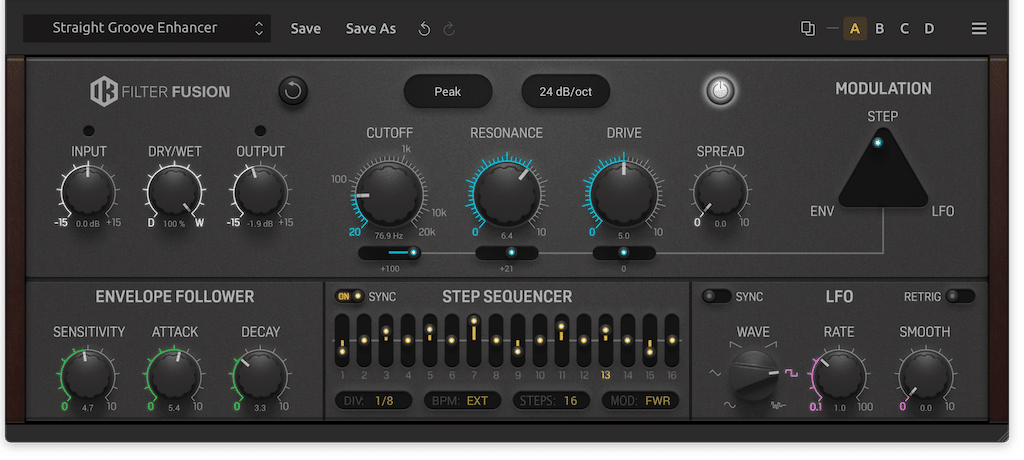
Task: Open the DIV 1/8 selector
Action: (373, 401)
